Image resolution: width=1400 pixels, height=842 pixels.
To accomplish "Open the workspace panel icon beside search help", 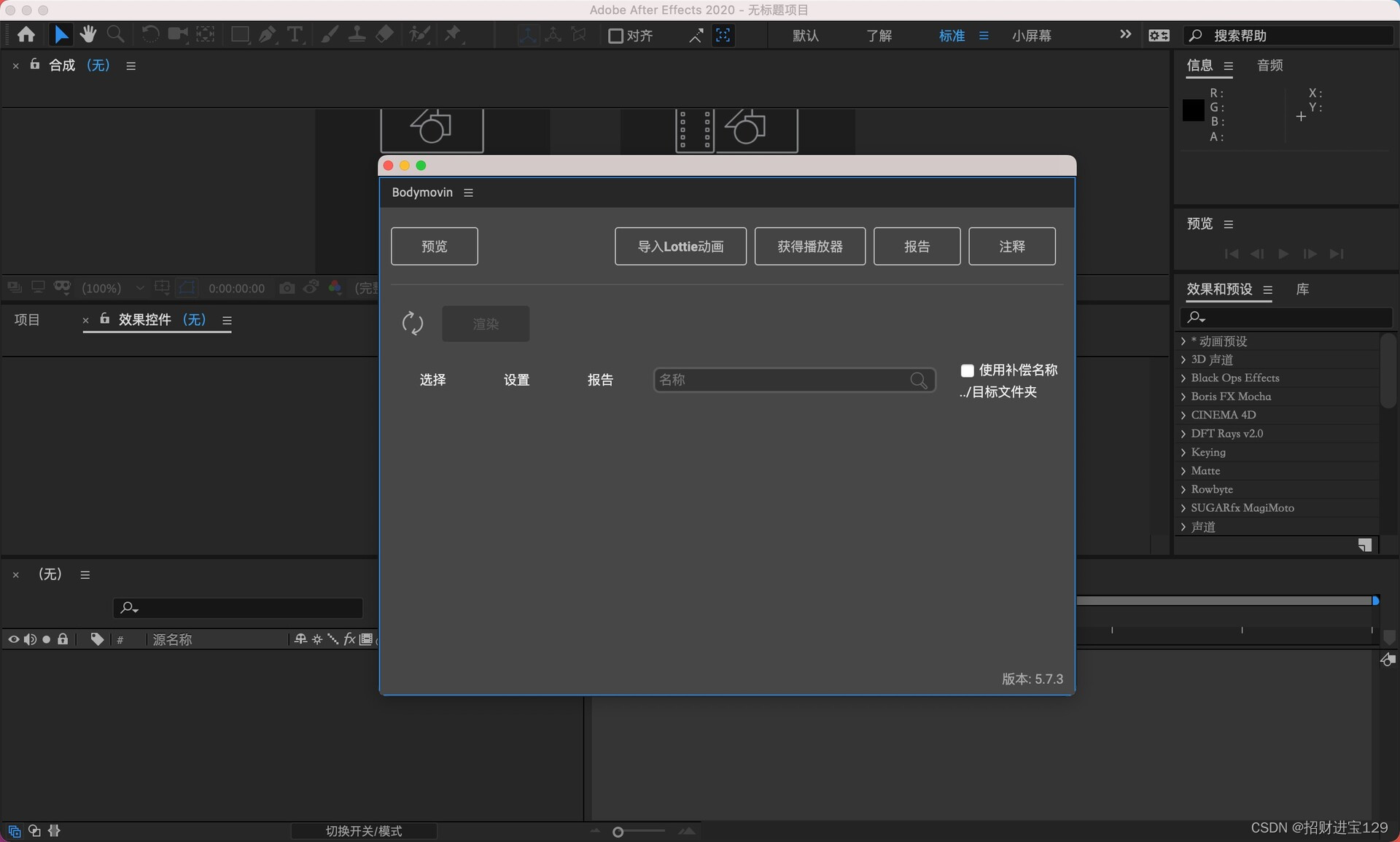I will 1159,35.
